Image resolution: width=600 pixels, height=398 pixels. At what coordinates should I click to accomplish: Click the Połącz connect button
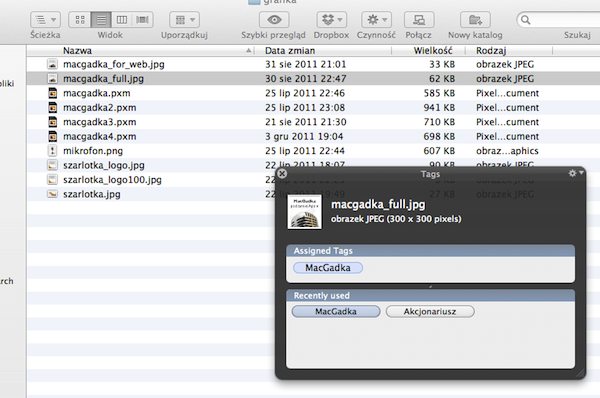pyautogui.click(x=419, y=20)
